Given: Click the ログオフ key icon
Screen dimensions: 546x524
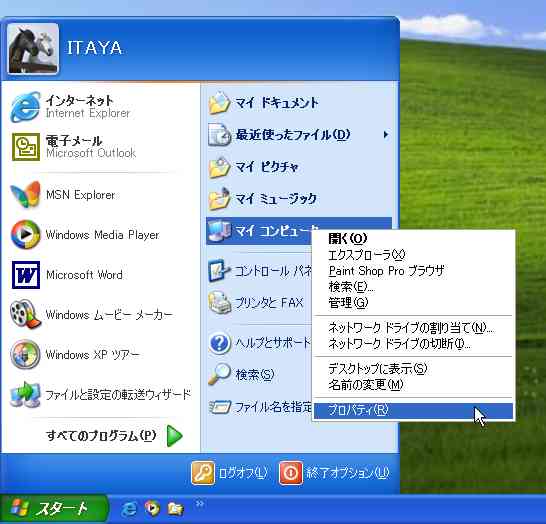Looking at the screenshot, I should tap(203, 472).
